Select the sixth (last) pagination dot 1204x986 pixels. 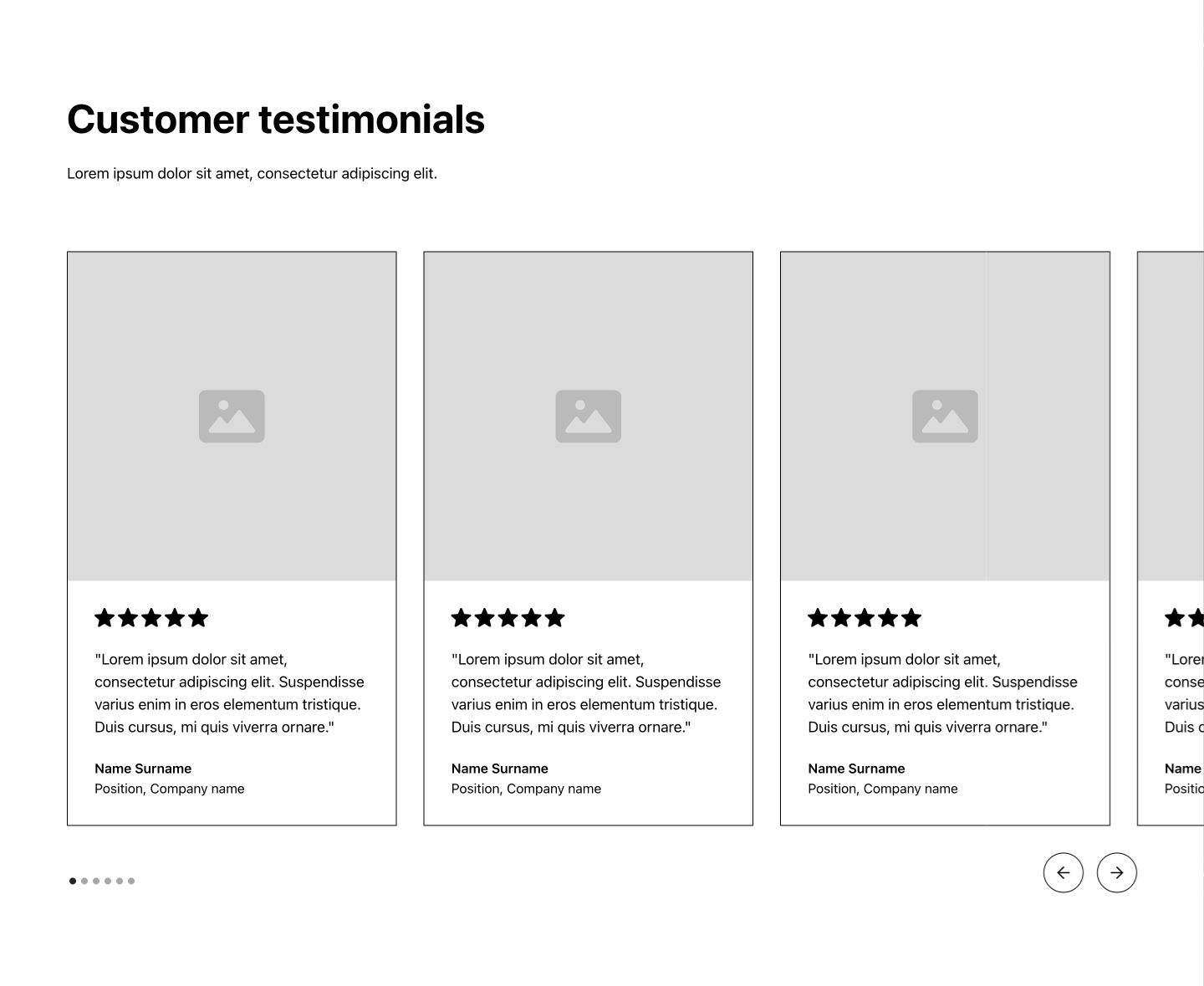(x=131, y=881)
